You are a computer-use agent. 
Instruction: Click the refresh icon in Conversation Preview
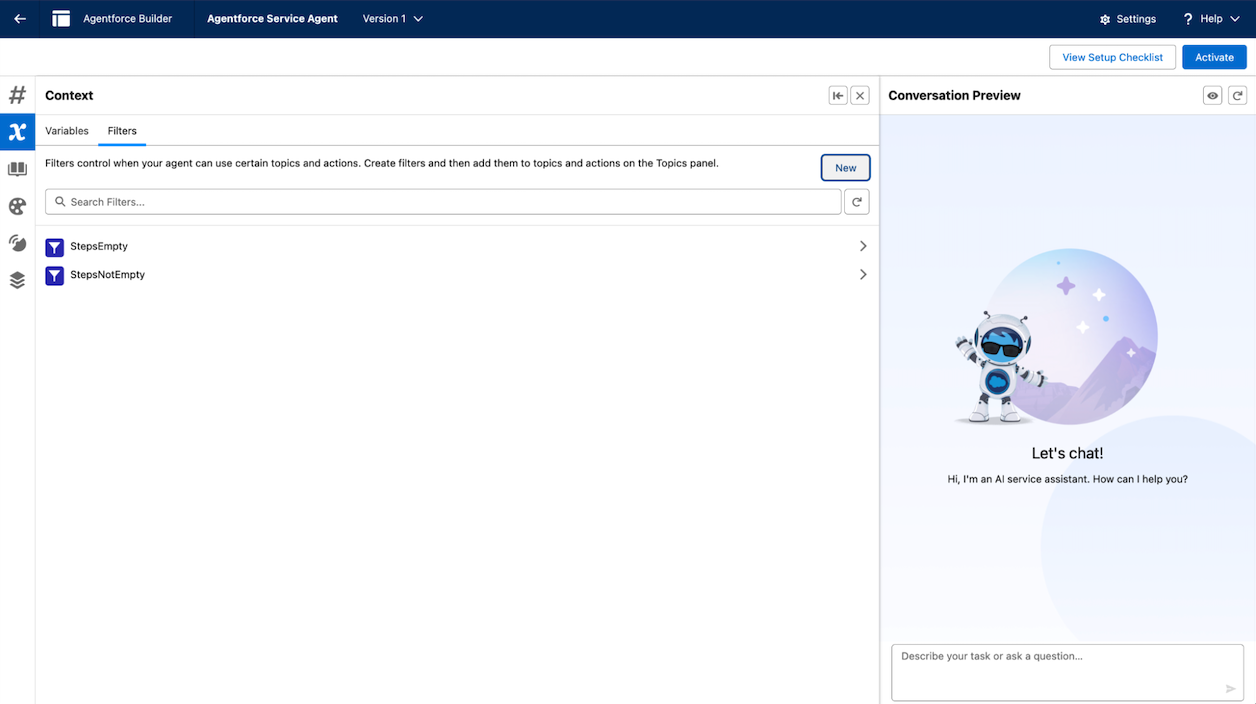(1238, 94)
